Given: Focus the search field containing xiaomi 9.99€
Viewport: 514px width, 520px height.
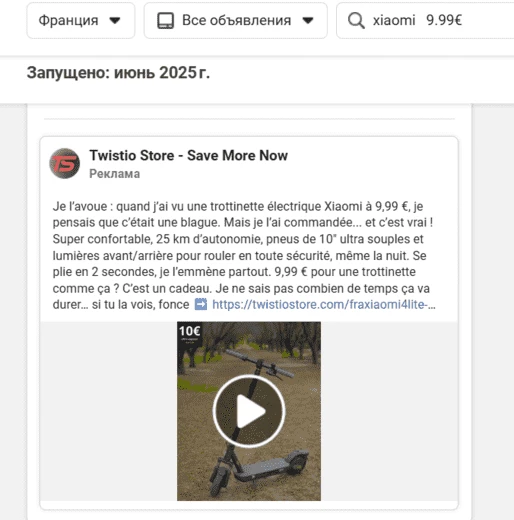Looking at the screenshot, I should (x=425, y=21).
